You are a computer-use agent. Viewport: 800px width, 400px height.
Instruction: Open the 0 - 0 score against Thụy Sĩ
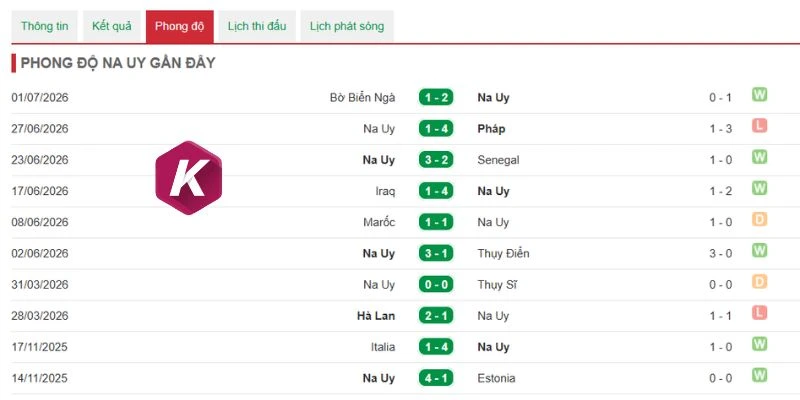point(436,285)
